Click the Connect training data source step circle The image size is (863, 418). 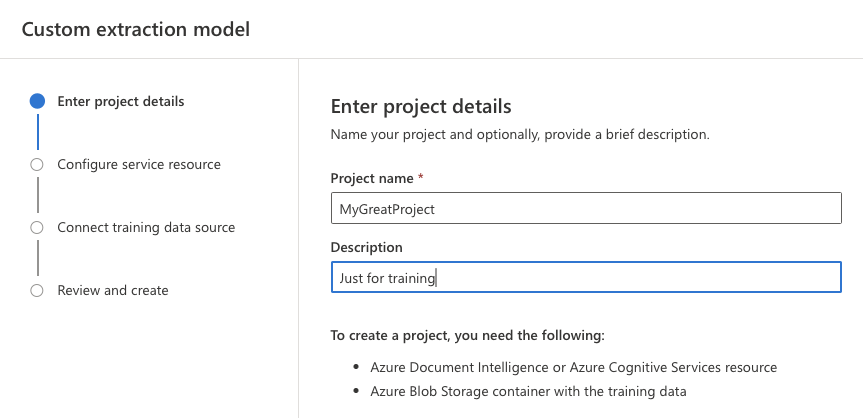(37, 227)
